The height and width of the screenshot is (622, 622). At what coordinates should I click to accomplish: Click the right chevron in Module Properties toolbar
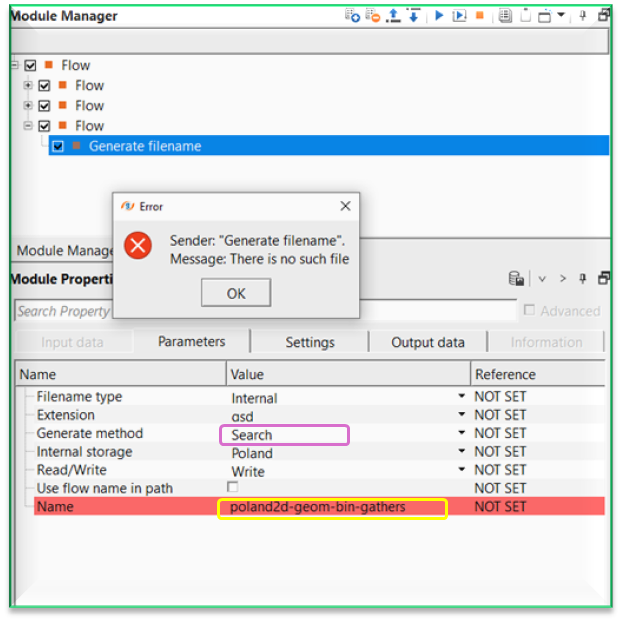point(562,278)
